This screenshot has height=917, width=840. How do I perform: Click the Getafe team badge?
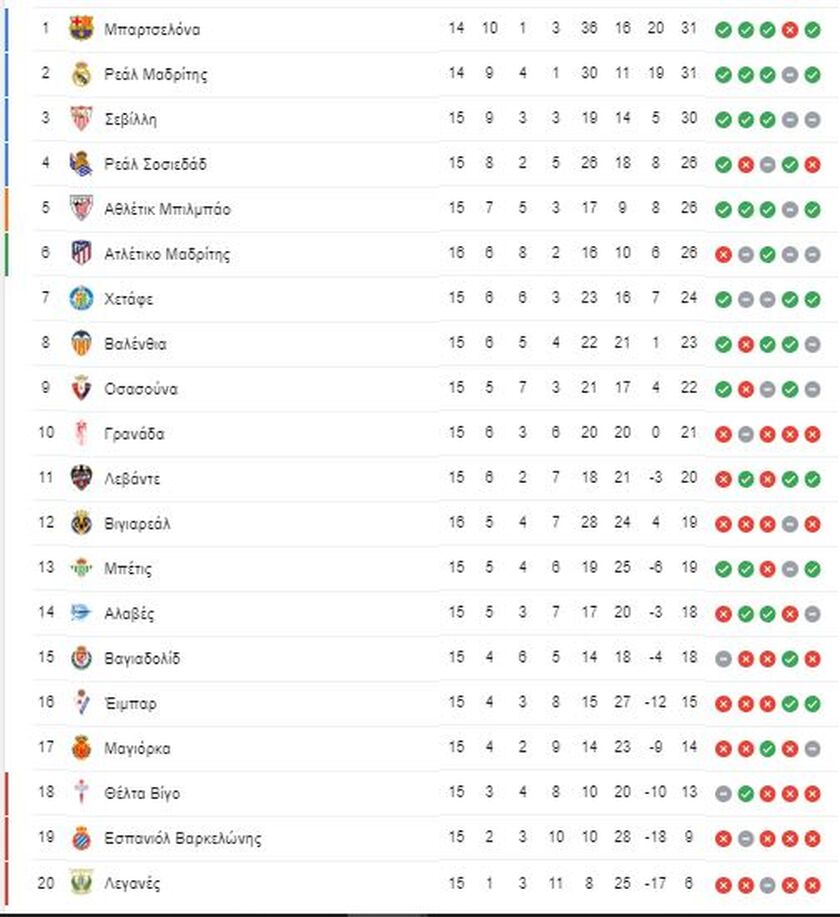[81, 298]
